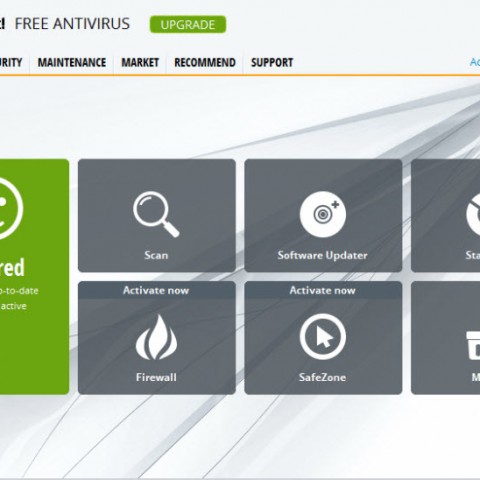Image resolution: width=480 pixels, height=480 pixels.
Task: Click the partially visible store tile icon
Action: [x=473, y=345]
